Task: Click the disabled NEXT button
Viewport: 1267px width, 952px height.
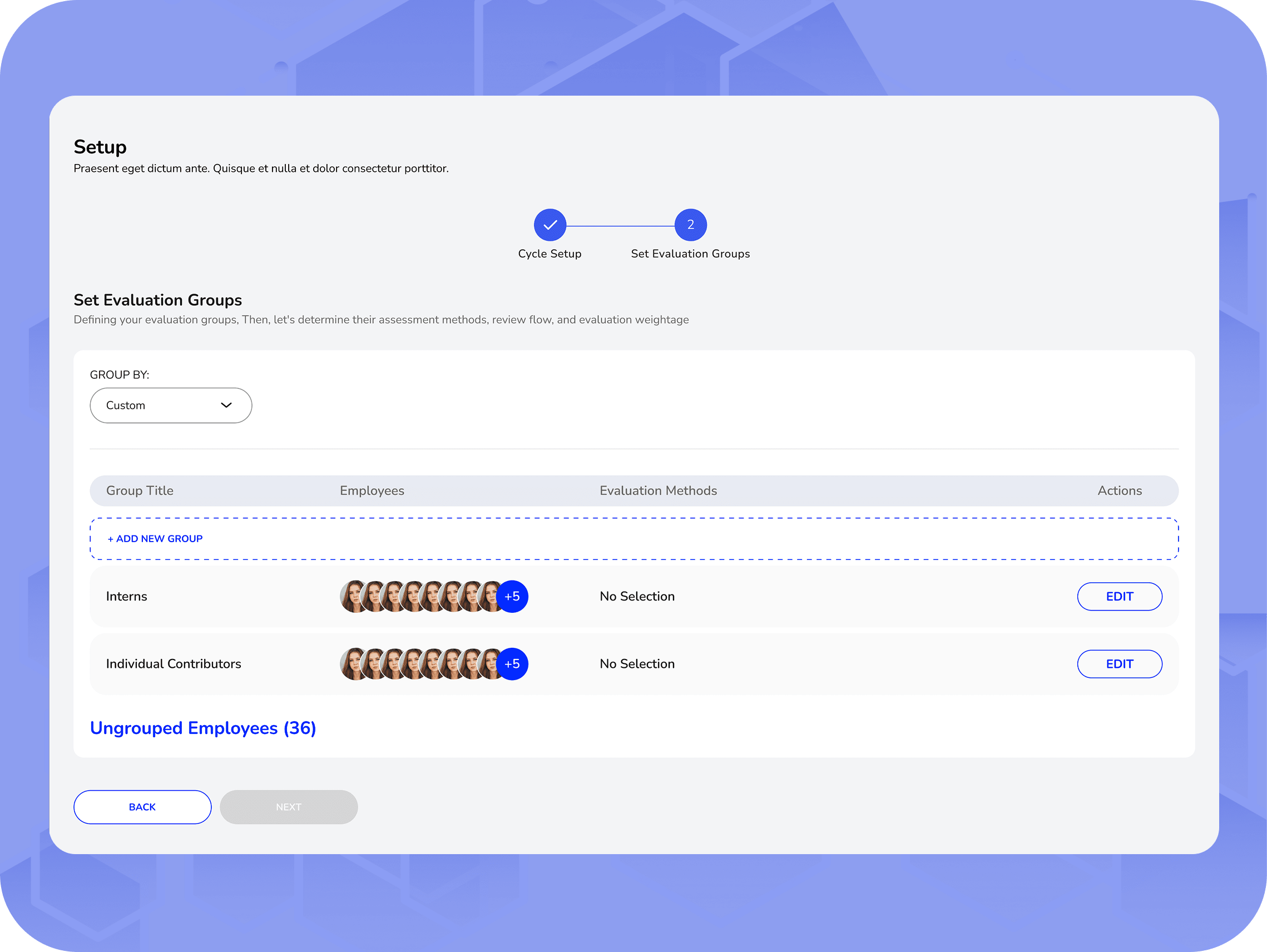Action: coord(289,806)
